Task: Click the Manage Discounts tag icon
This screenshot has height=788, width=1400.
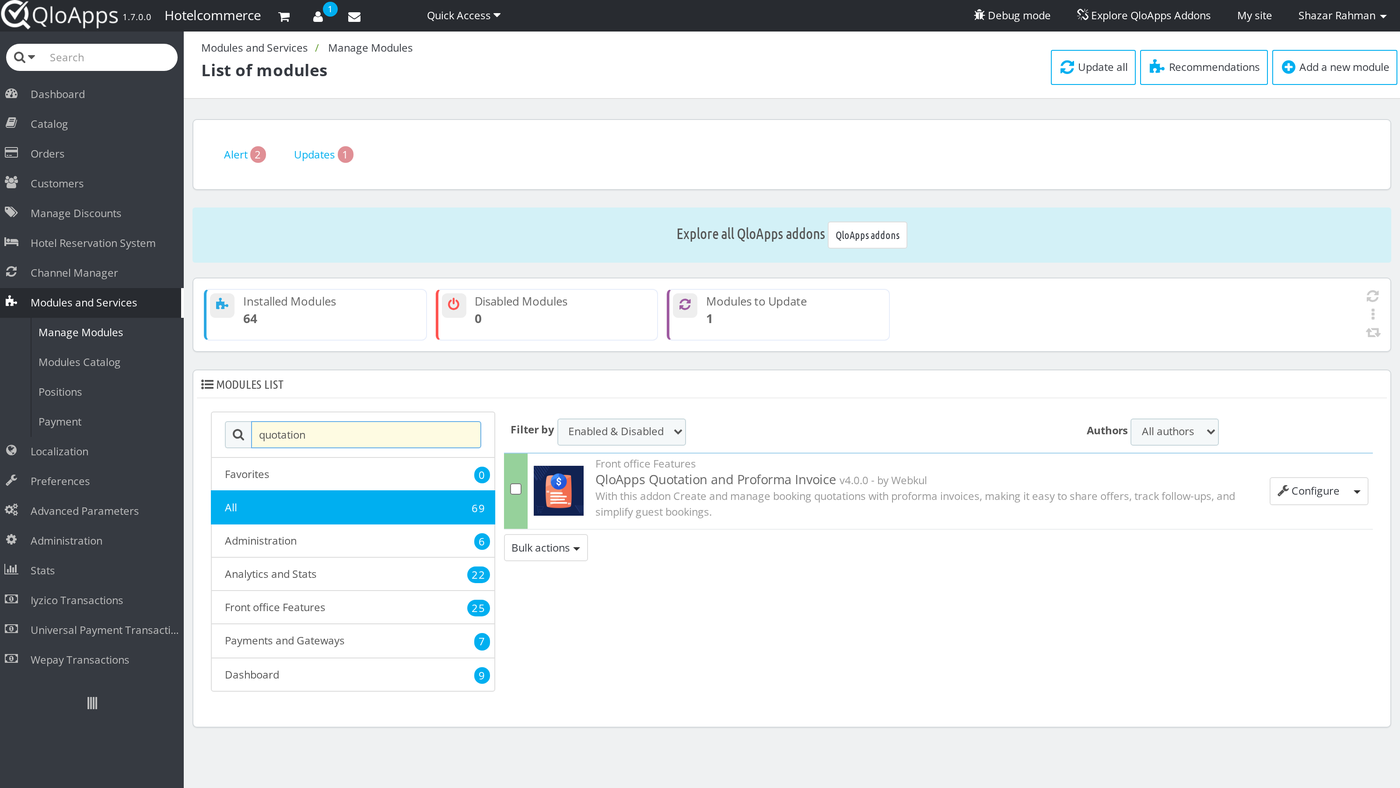Action: (12, 213)
